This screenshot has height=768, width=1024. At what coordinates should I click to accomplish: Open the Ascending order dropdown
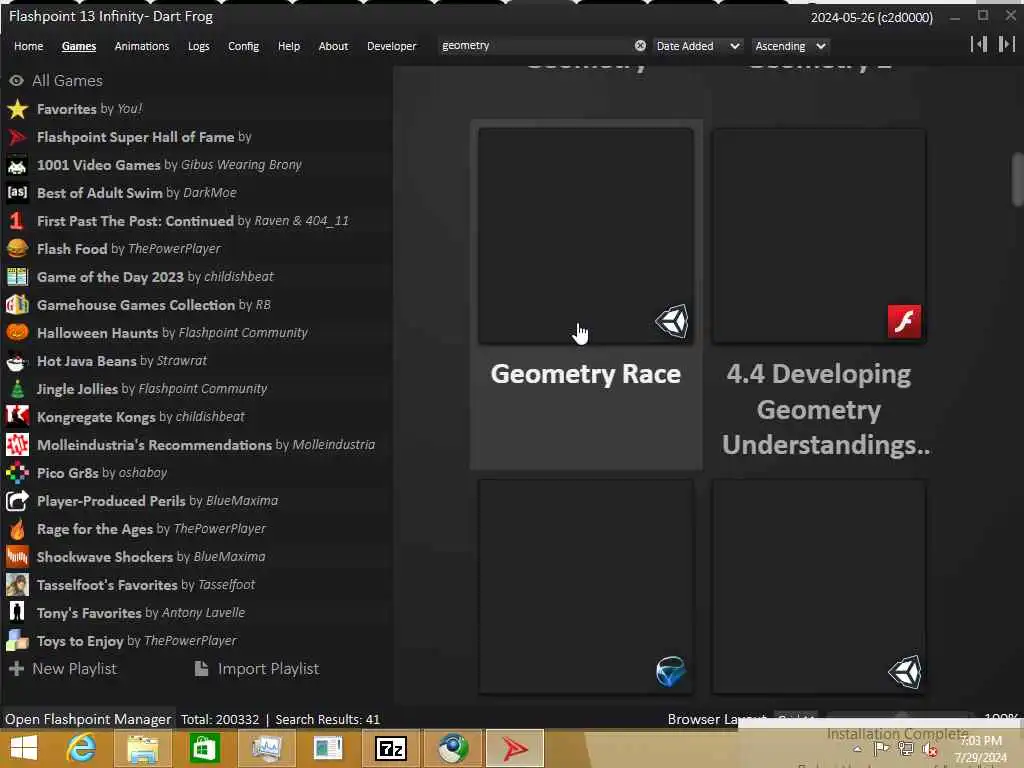point(790,46)
